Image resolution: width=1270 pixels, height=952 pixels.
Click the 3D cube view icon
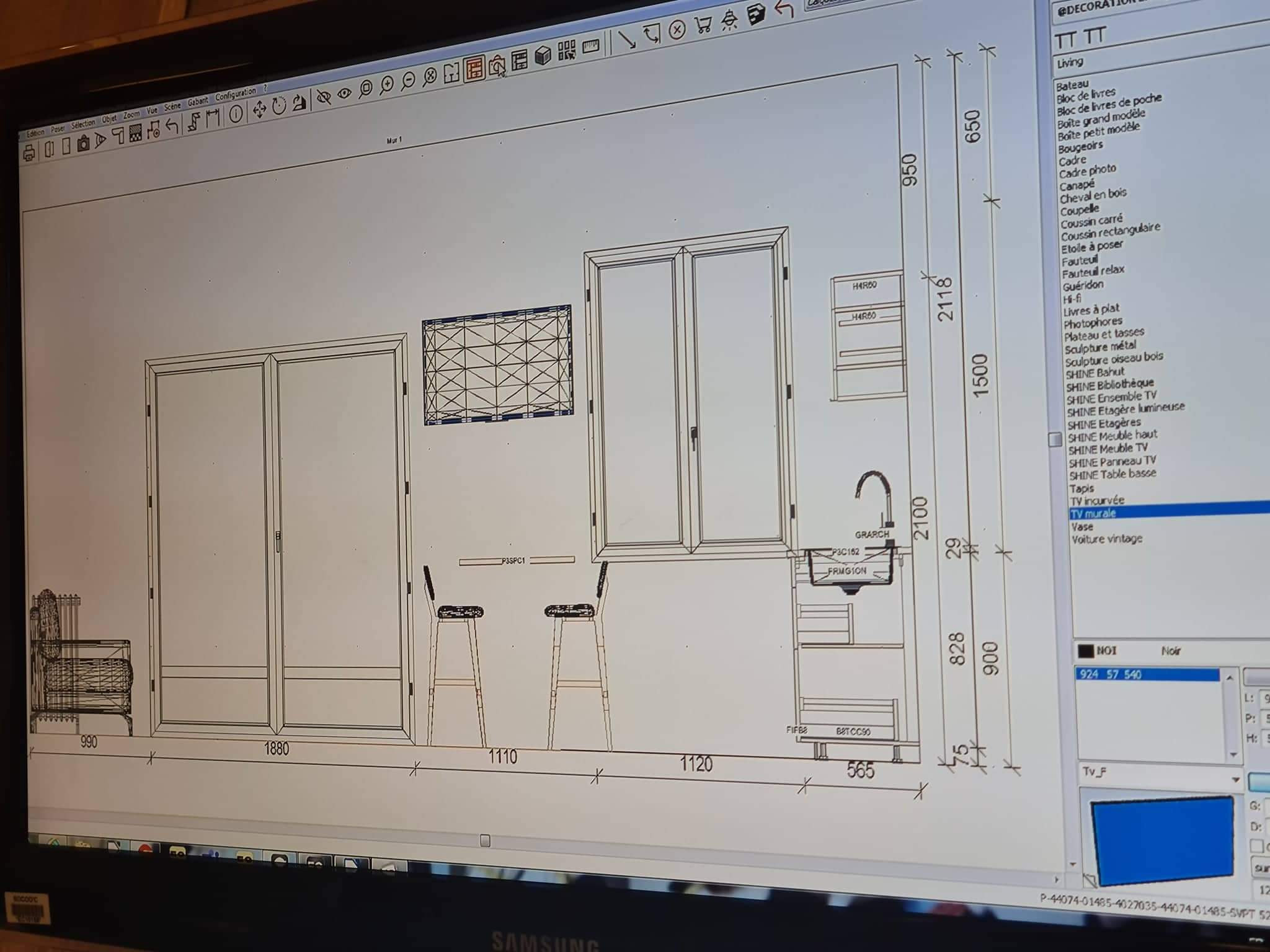pyautogui.click(x=543, y=56)
